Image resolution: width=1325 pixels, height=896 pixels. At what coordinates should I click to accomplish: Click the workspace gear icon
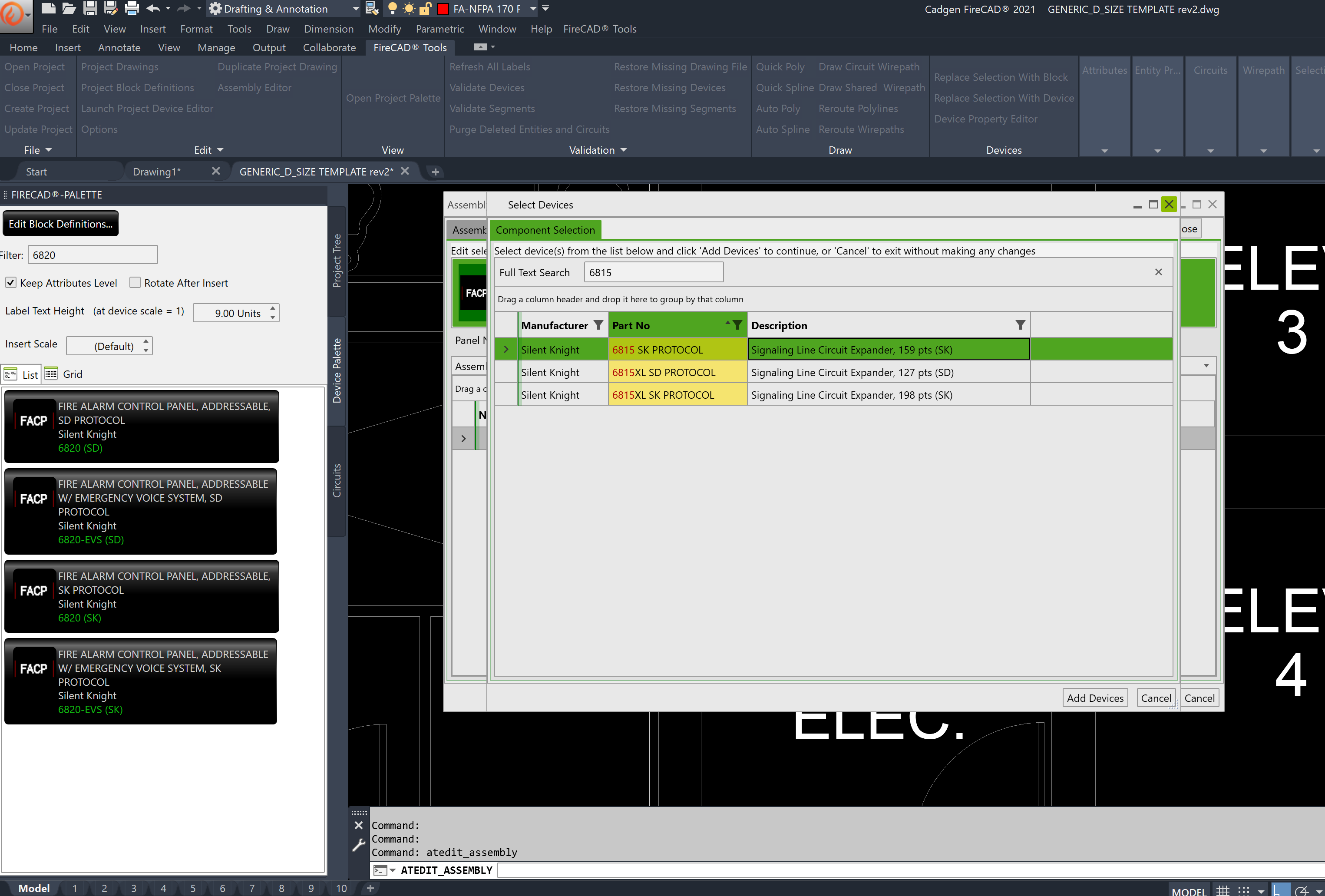pos(215,9)
